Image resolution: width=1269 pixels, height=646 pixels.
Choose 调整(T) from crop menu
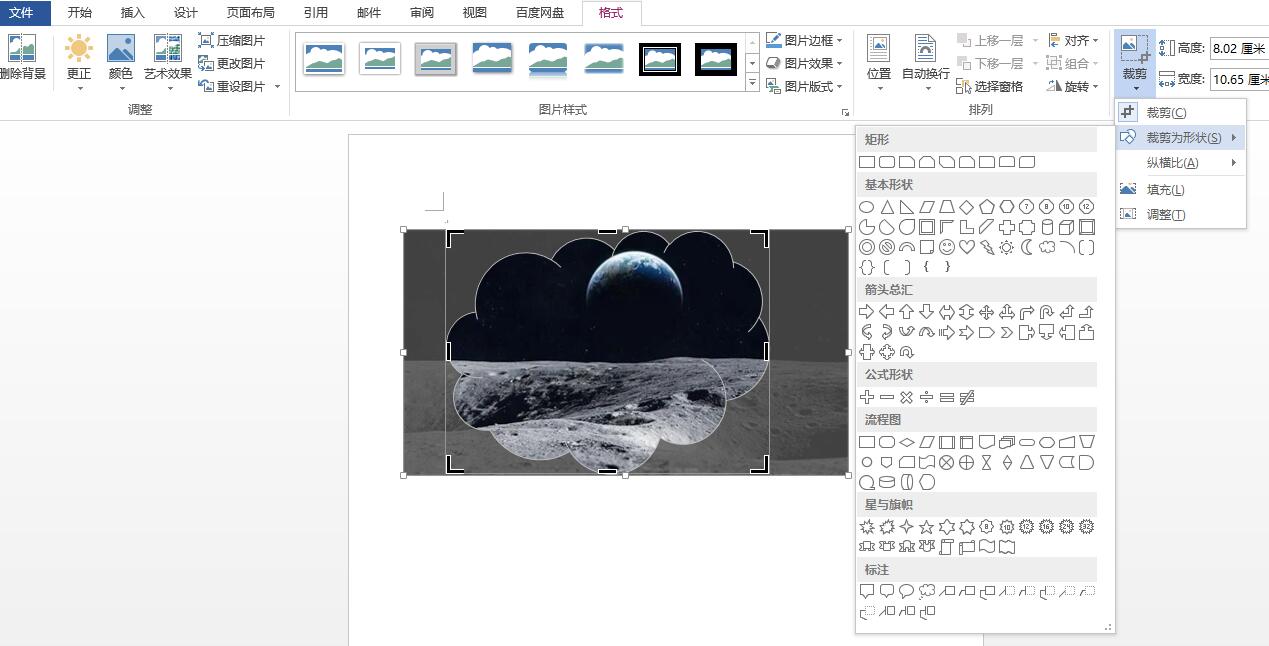[1181, 215]
